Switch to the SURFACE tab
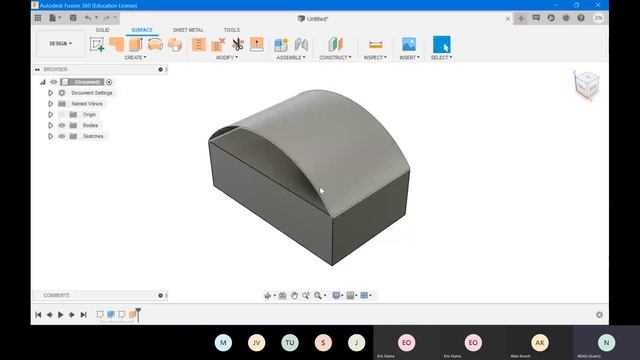 [x=142, y=30]
